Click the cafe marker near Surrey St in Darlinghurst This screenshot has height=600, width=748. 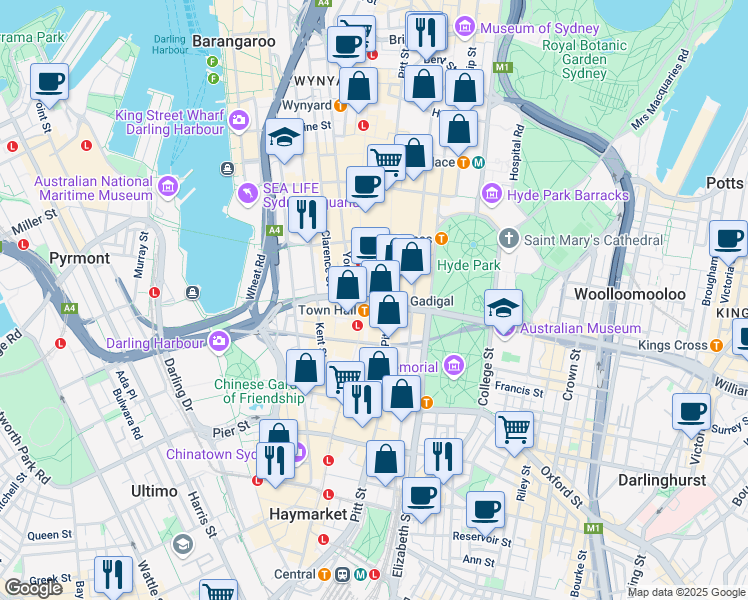[x=692, y=414]
